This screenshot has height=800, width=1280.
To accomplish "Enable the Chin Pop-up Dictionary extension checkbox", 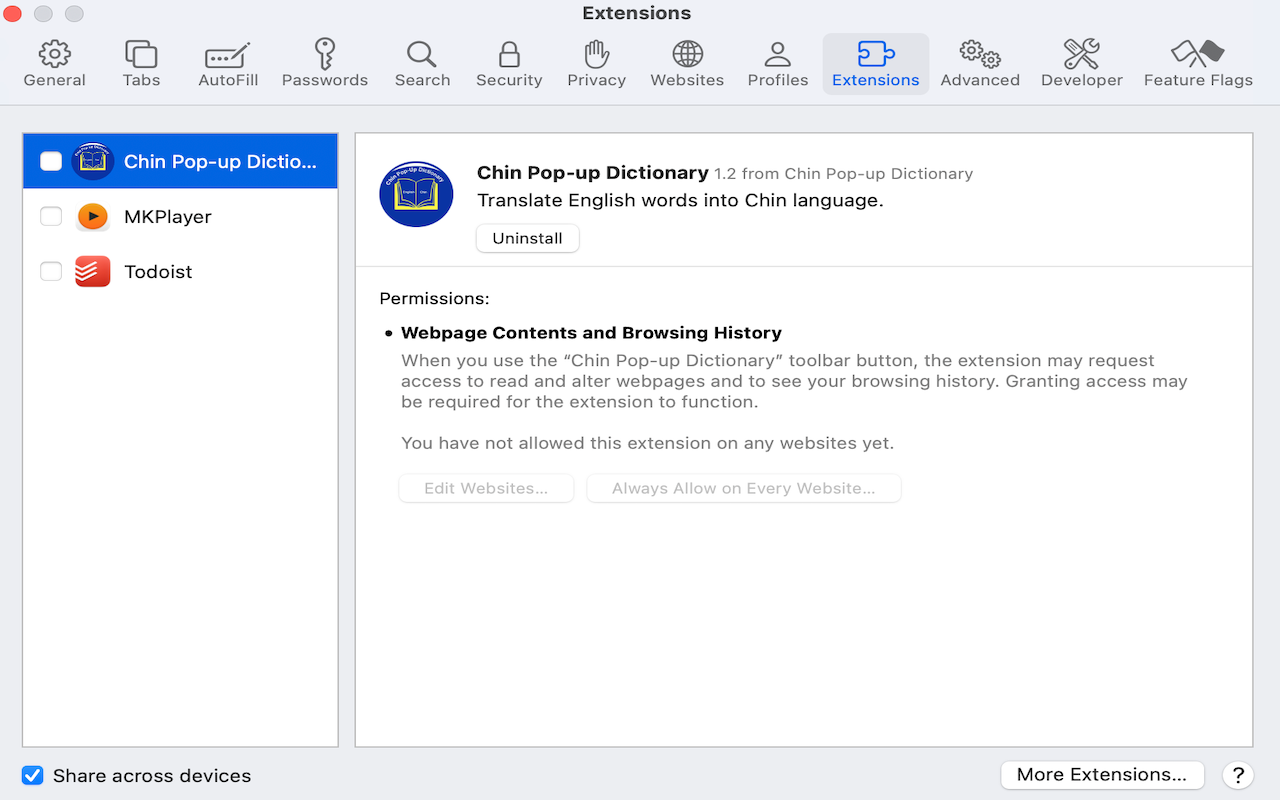I will [51, 161].
